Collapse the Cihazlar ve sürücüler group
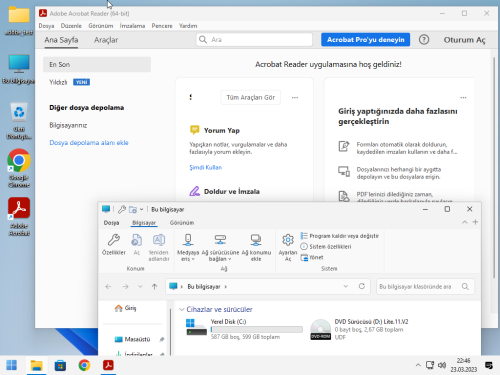500x375 pixels. click(182, 309)
